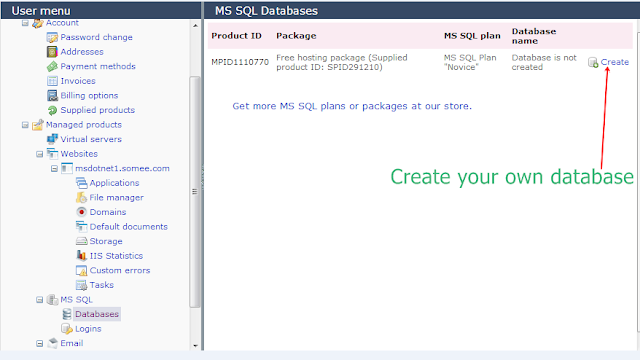The image size is (640, 360).
Task: Click "Database is not created" text
Action: 544,62
